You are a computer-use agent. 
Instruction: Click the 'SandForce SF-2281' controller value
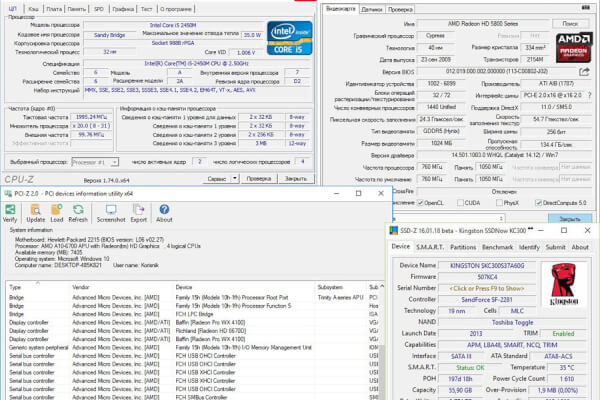coord(487,300)
